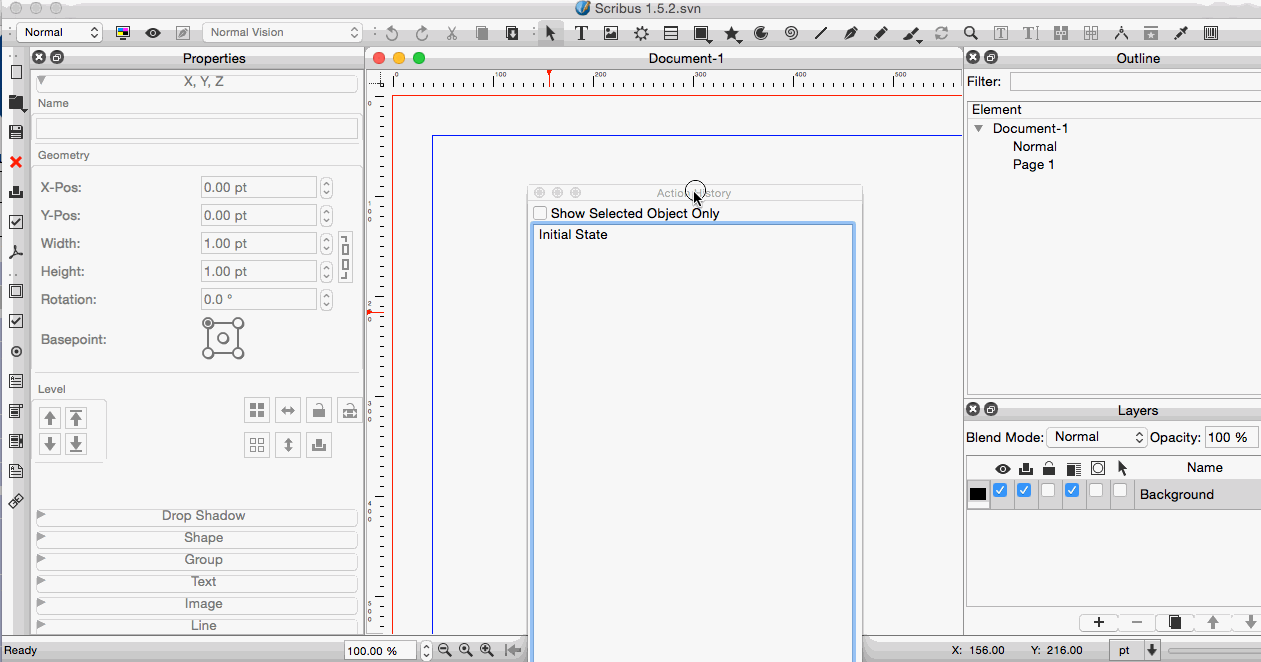The width and height of the screenshot is (1261, 662).
Task: Open the Normal Vision dropdown
Action: tap(282, 33)
